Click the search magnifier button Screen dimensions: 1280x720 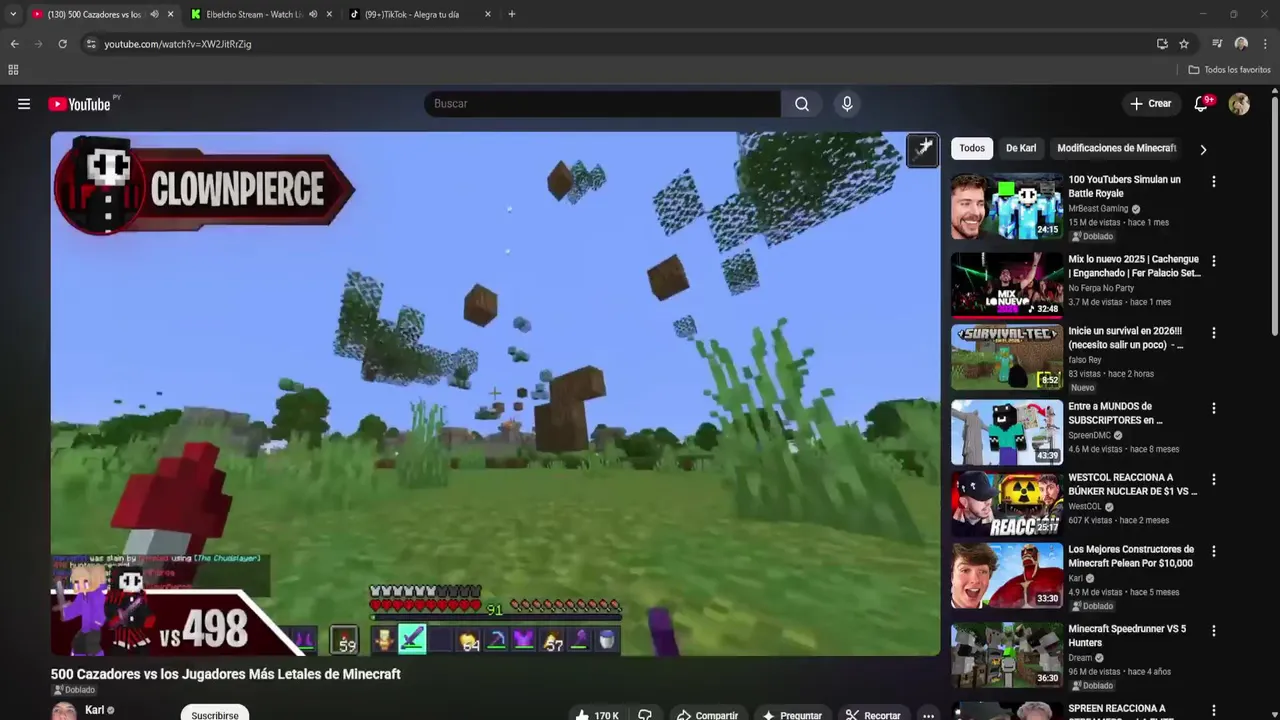click(802, 104)
